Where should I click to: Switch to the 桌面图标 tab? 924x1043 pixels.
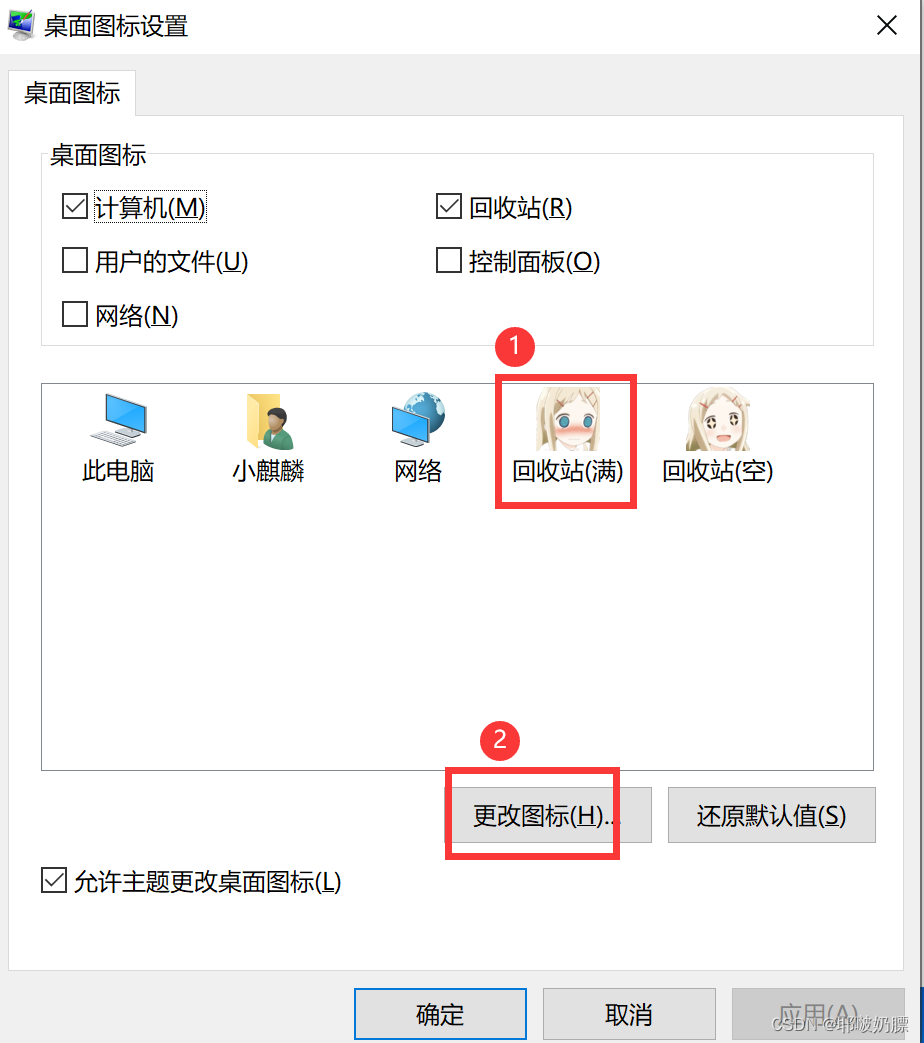(72, 93)
